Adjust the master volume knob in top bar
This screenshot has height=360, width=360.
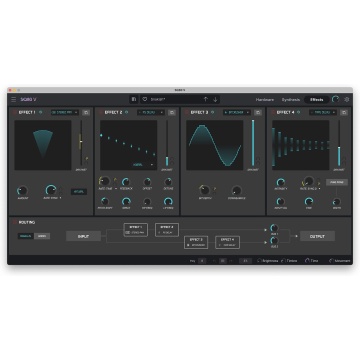336,99
